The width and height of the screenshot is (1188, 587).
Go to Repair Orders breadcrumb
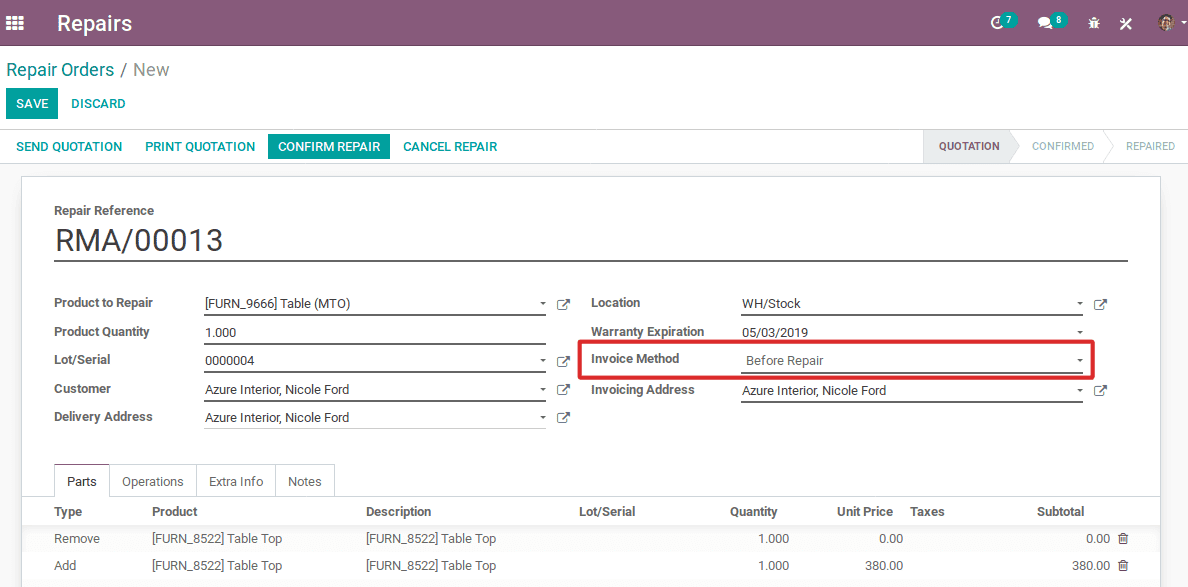click(x=60, y=70)
